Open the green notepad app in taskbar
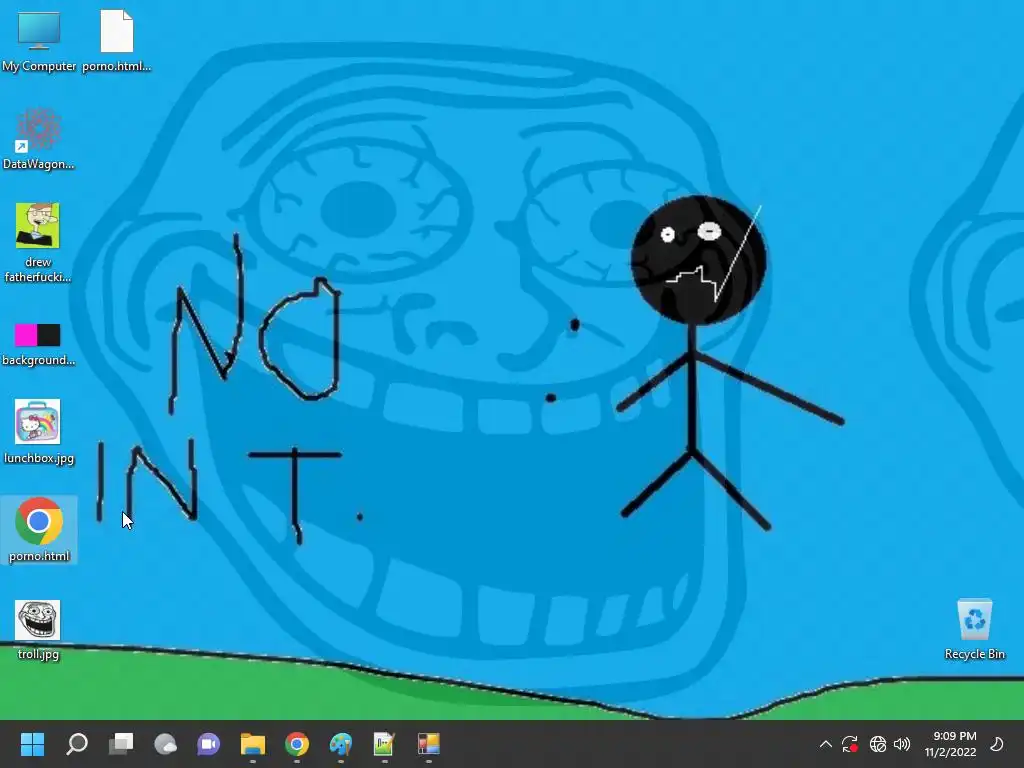The image size is (1024, 768). pos(384,744)
